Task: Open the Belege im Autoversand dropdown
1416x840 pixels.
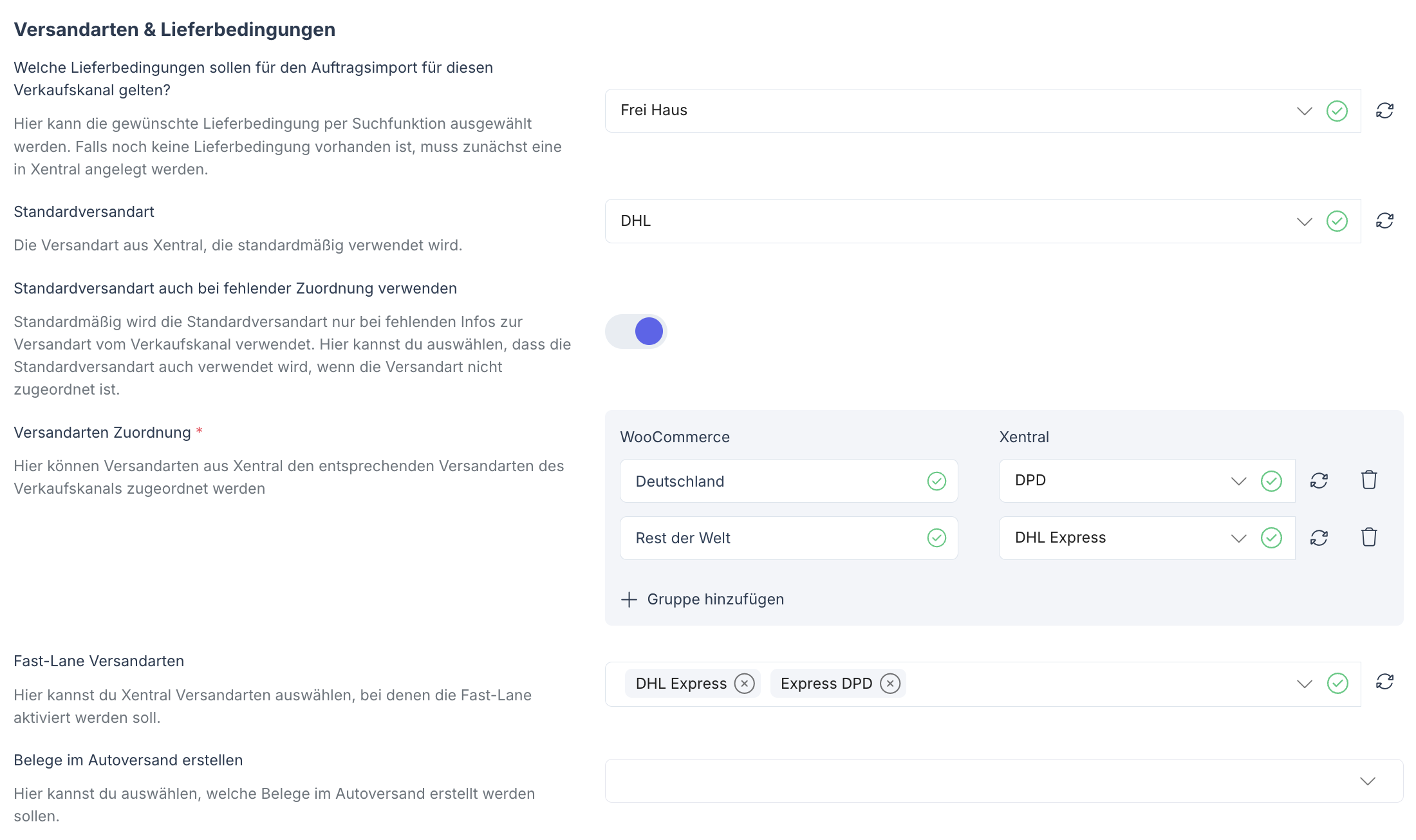Action: (x=1368, y=781)
